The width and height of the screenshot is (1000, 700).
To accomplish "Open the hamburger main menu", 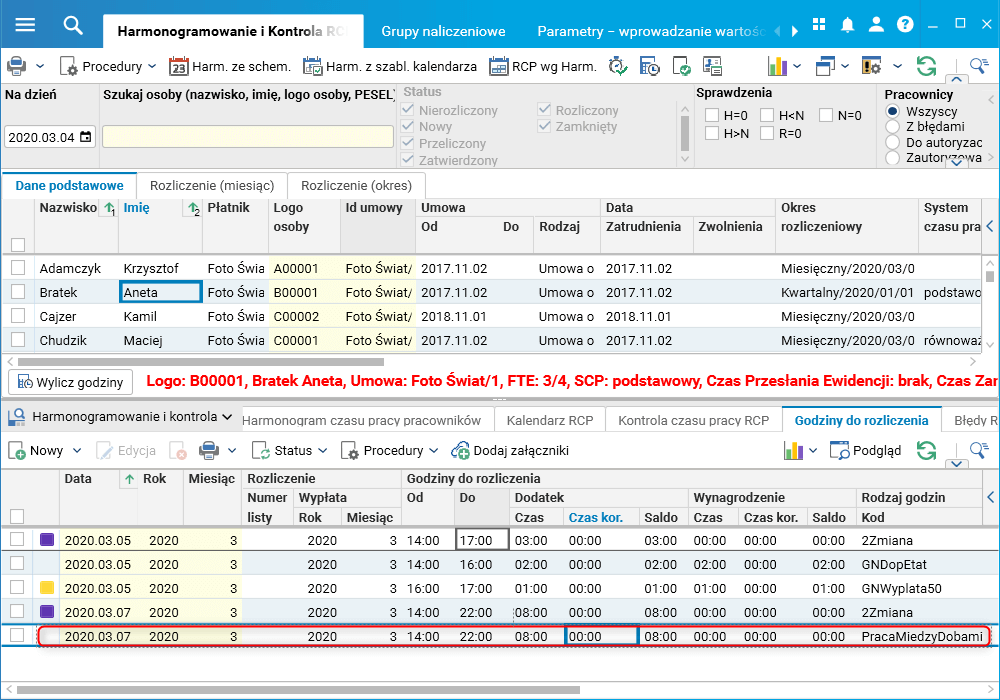I will click(x=25, y=25).
